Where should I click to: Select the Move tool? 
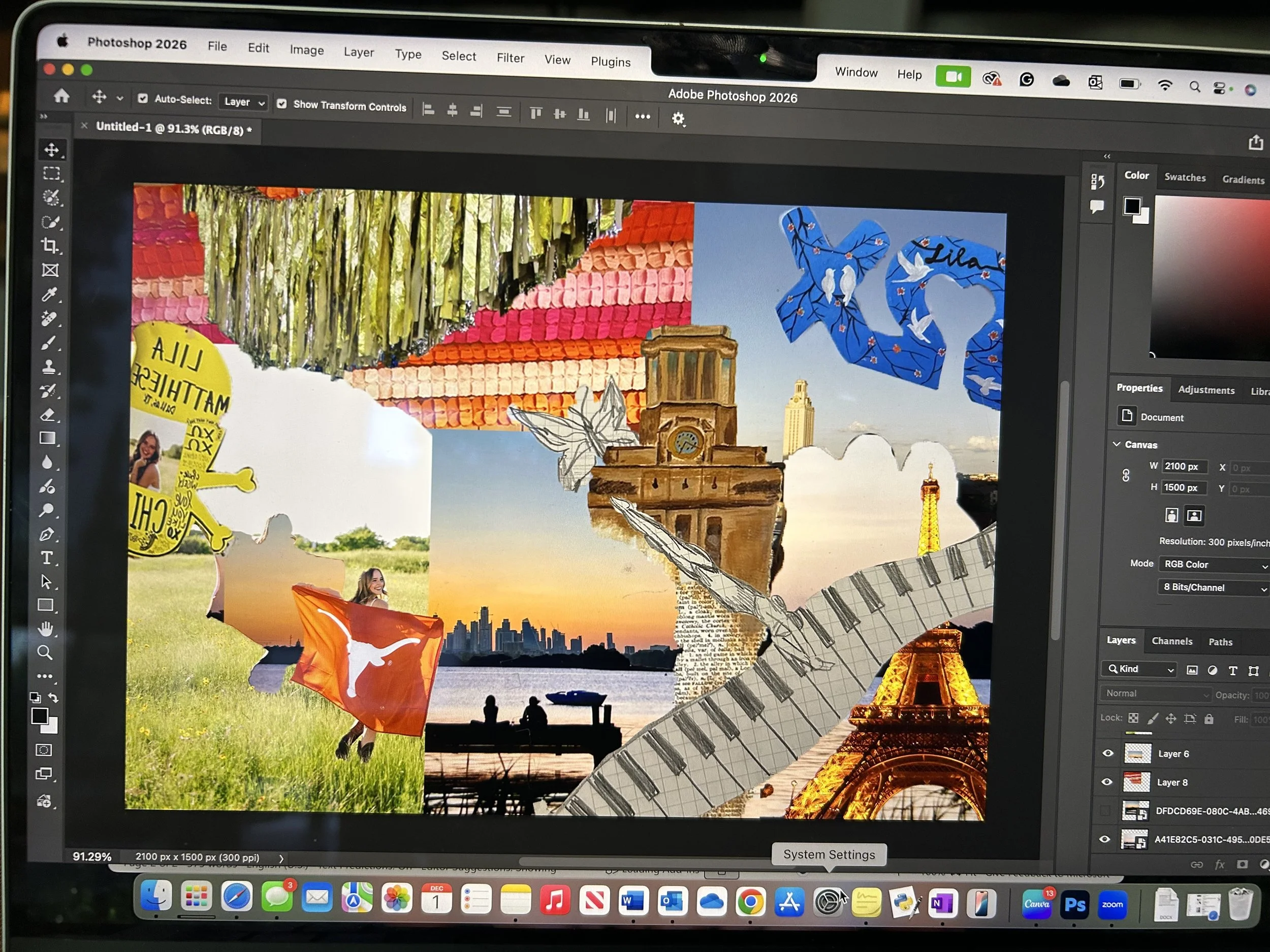52,150
